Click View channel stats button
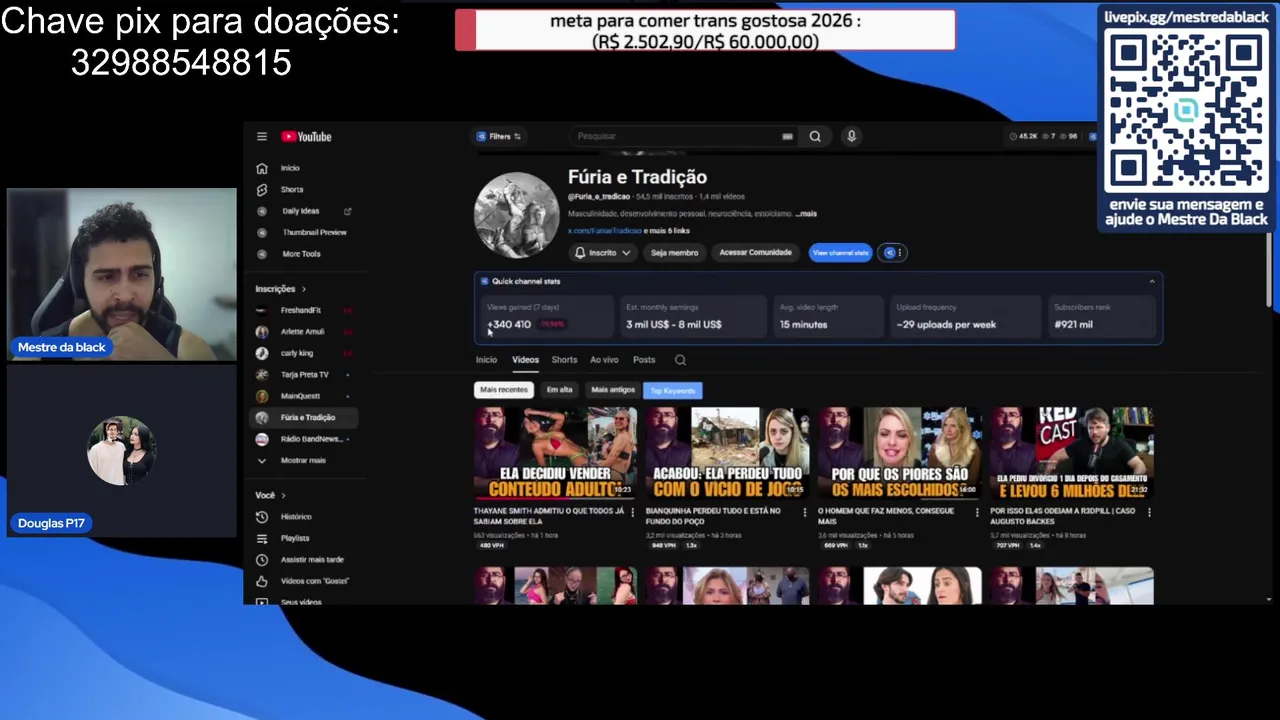 tap(840, 253)
